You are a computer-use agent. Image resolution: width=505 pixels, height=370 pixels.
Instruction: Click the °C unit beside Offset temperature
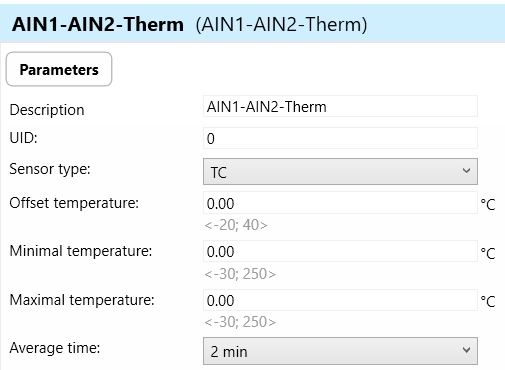488,204
